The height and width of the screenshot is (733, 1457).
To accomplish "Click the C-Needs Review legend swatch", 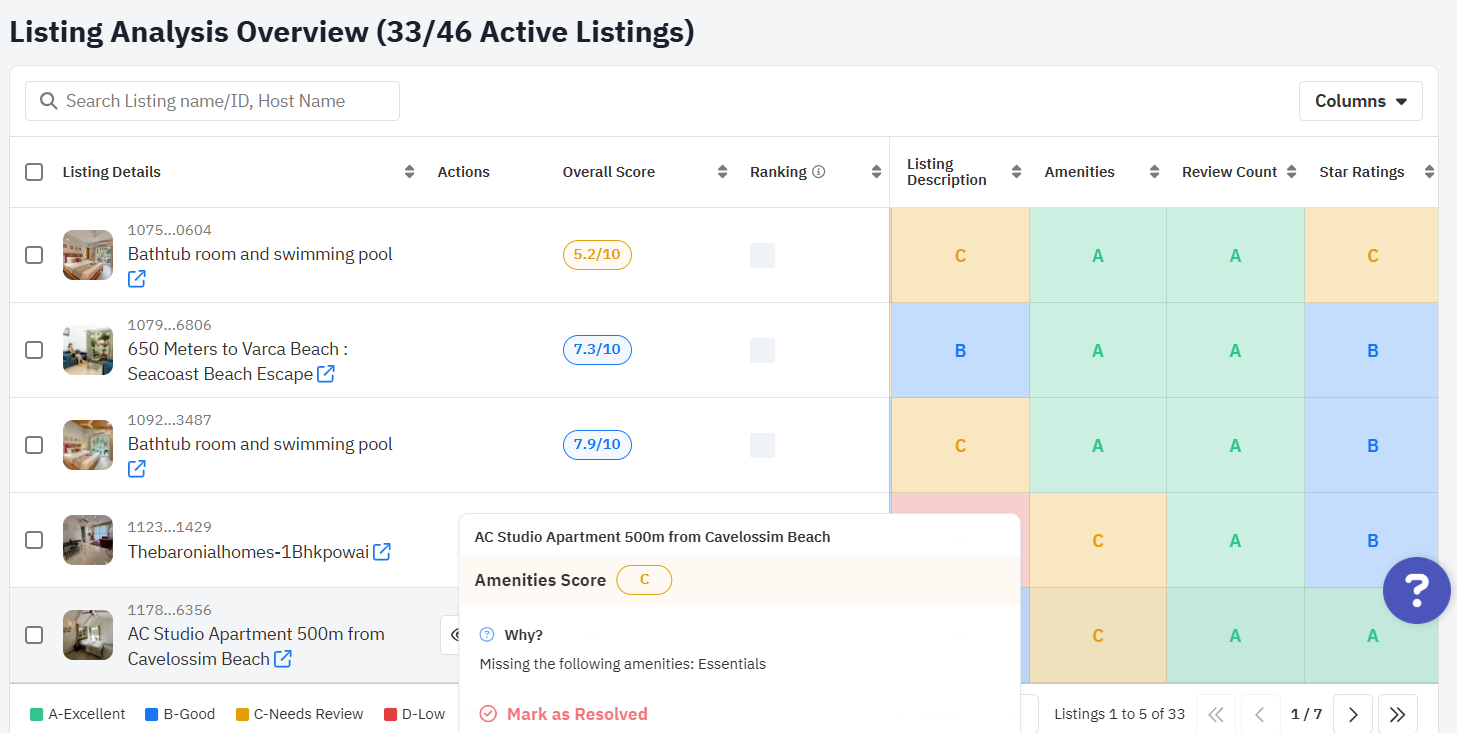I will point(242,714).
